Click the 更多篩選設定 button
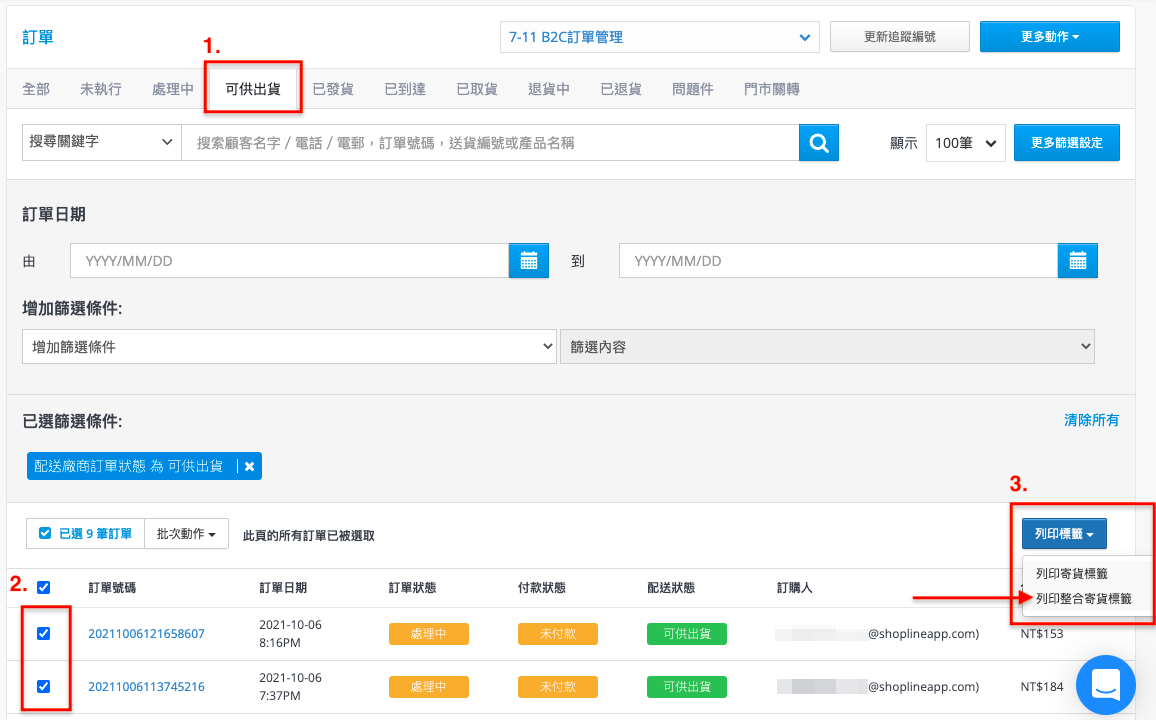1156x720 pixels. tap(1066, 142)
